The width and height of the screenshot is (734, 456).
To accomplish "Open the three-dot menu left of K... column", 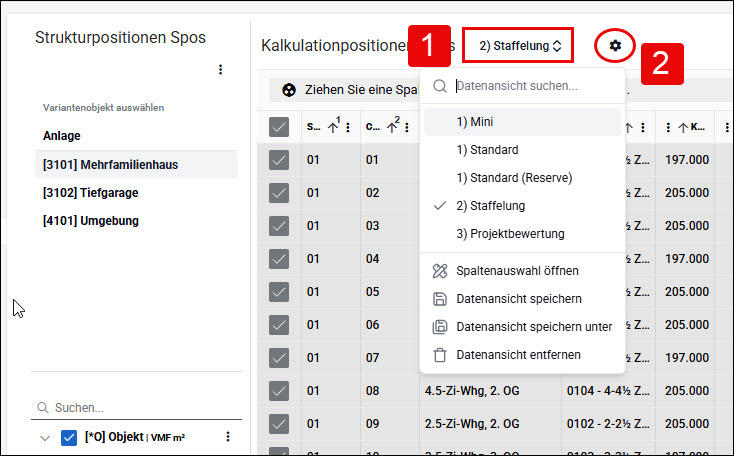I will pyautogui.click(x=668, y=127).
